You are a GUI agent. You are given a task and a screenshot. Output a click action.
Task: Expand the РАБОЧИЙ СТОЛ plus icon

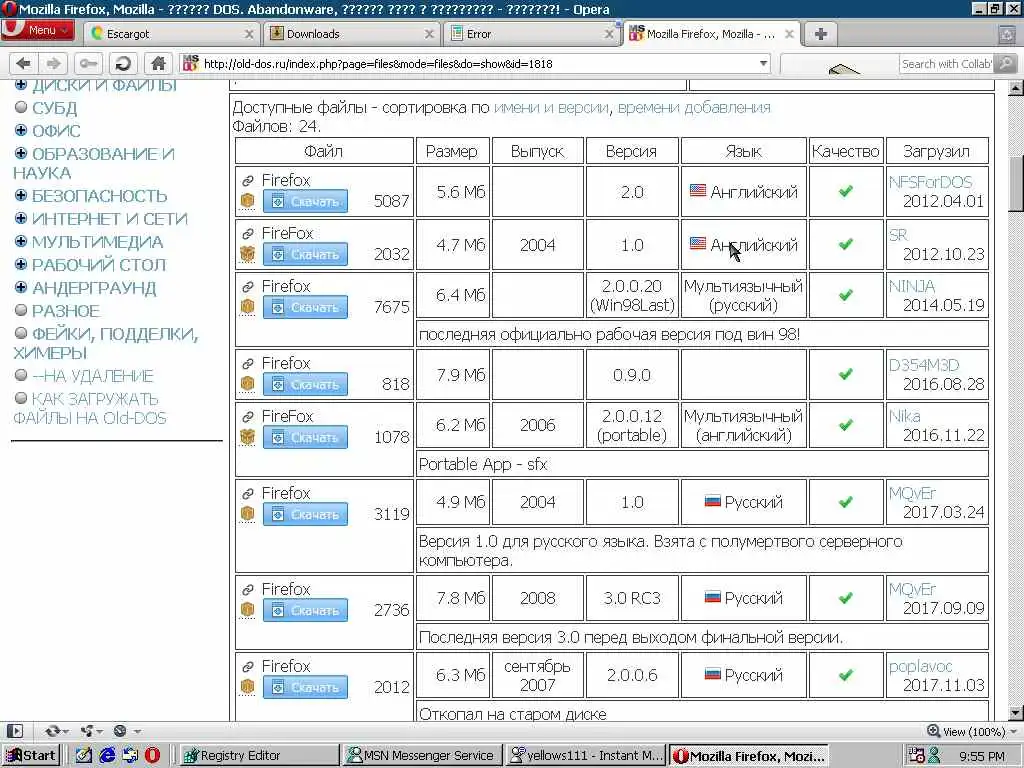click(21, 264)
